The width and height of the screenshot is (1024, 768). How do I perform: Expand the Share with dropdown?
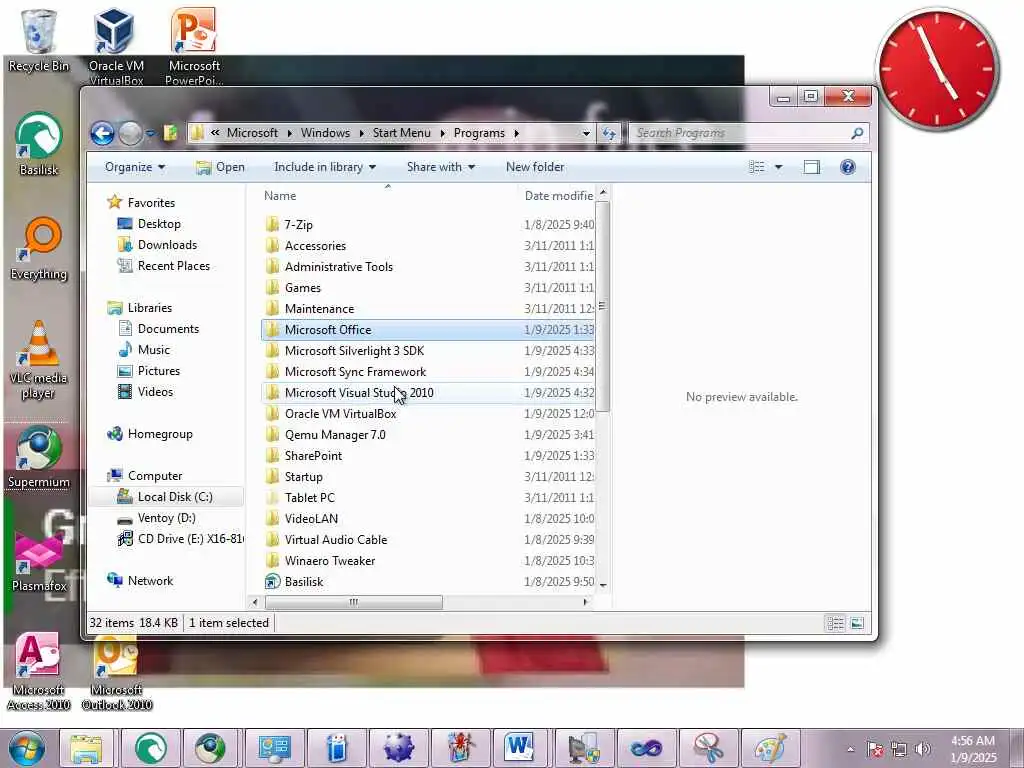441,167
